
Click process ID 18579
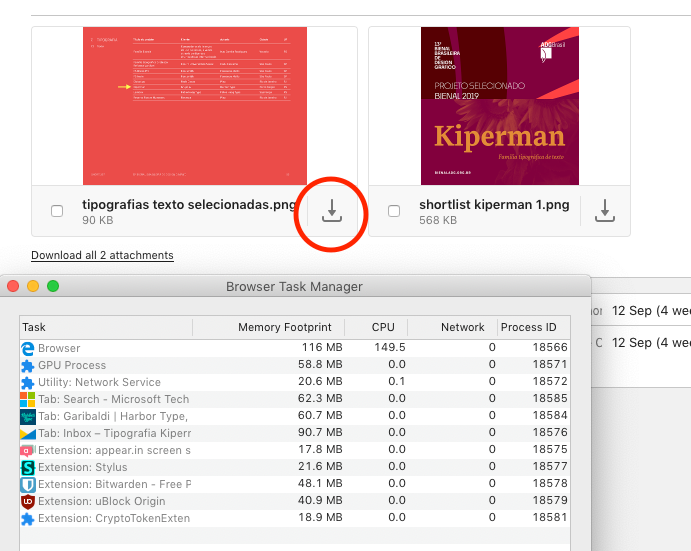tap(550, 500)
